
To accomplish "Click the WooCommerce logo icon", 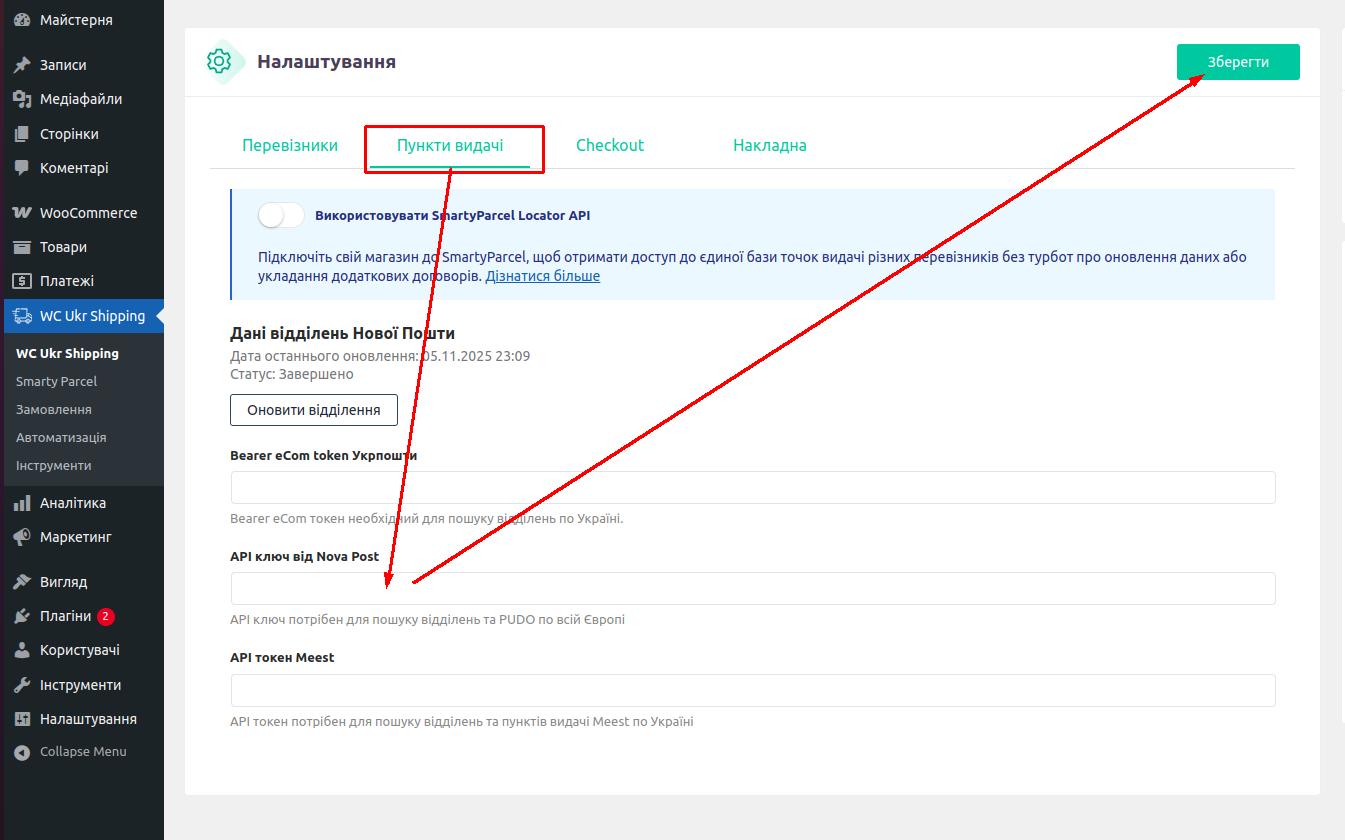I will coord(22,213).
